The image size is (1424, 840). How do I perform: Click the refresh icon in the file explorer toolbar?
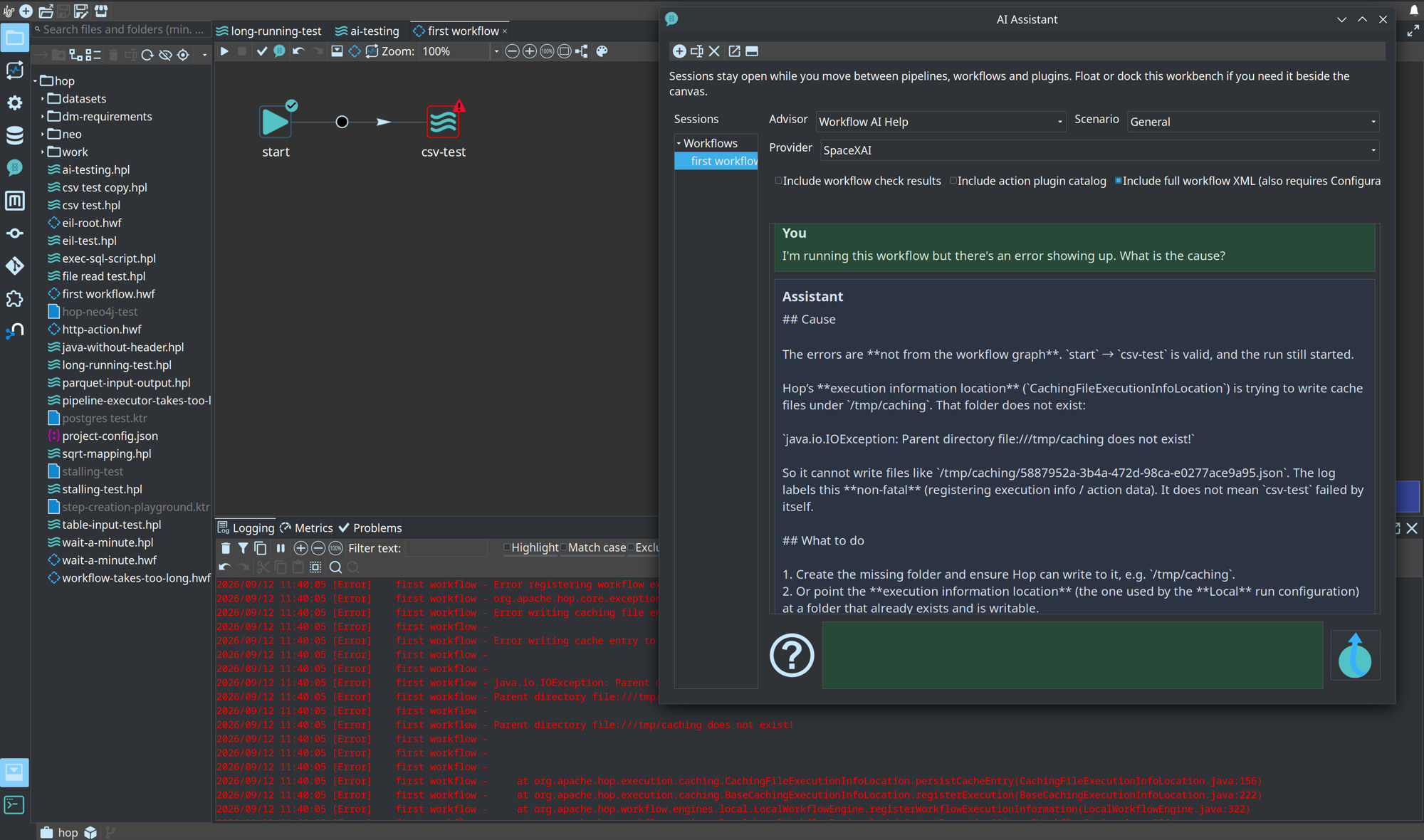pyautogui.click(x=147, y=55)
